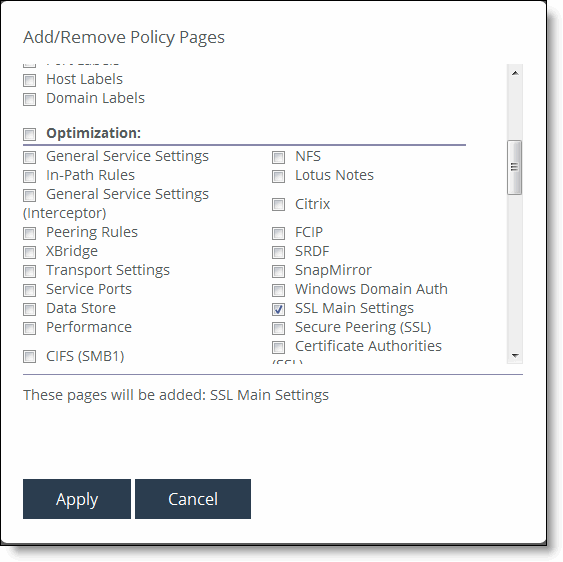Image resolution: width=563 pixels, height=562 pixels.
Task: Enable the Transport Settings checkbox
Action: pos(29,271)
